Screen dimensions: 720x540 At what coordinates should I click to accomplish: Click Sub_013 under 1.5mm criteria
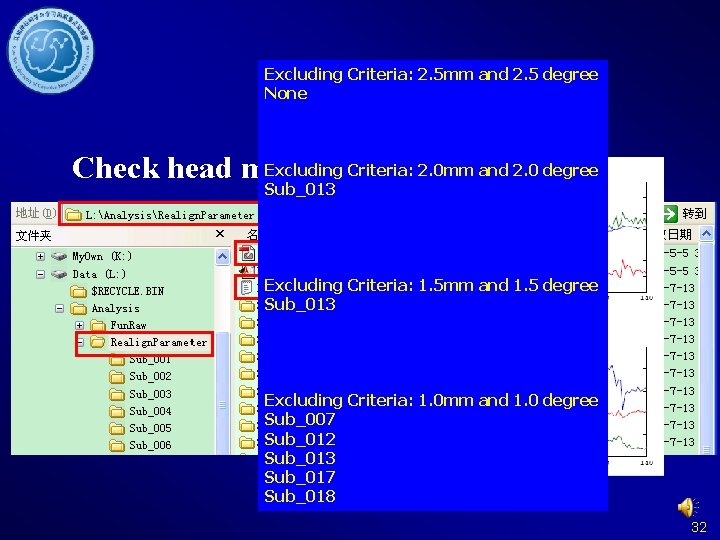(x=300, y=304)
